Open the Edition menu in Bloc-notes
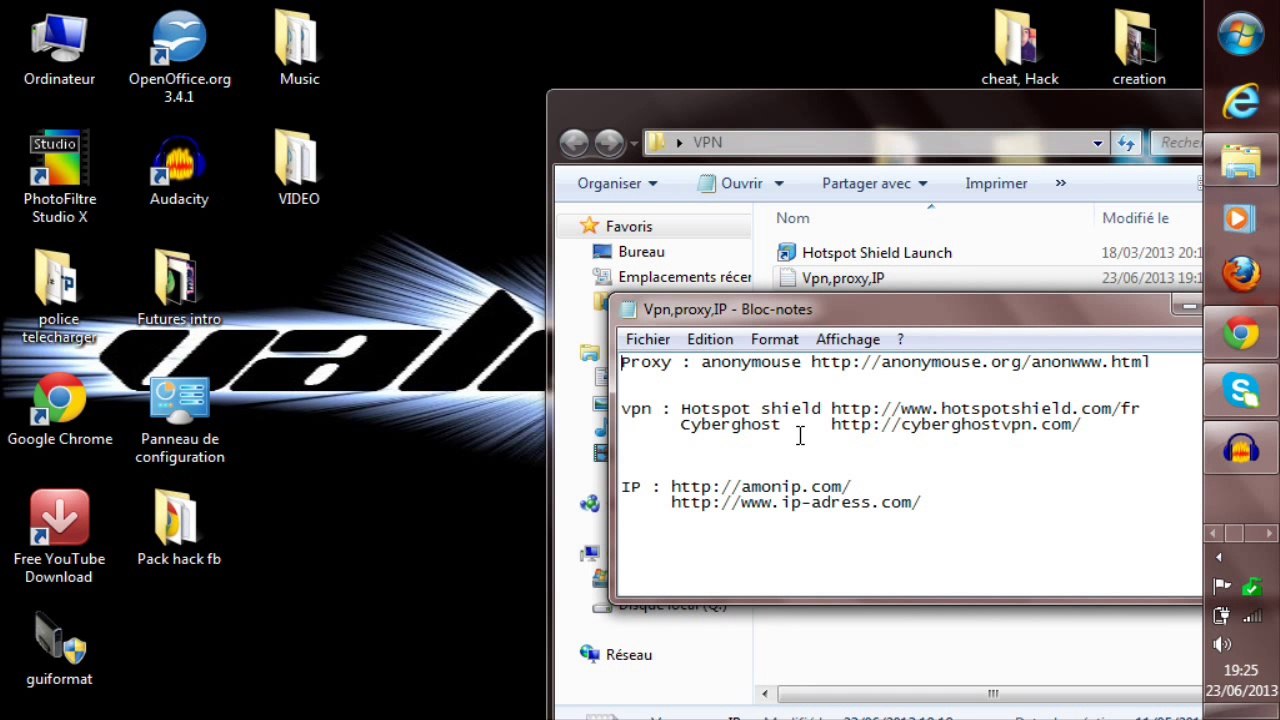 [x=710, y=340]
